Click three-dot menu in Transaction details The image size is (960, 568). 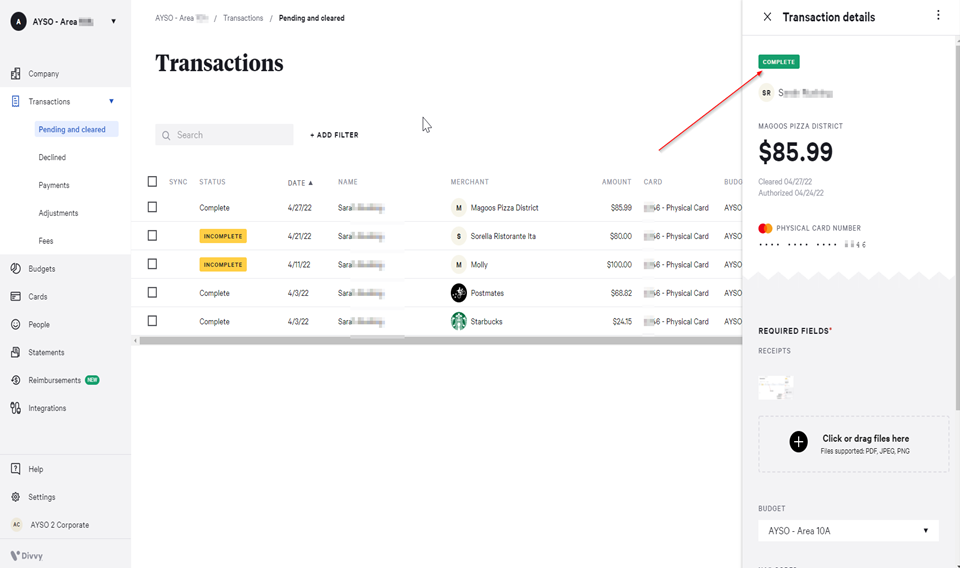click(937, 16)
